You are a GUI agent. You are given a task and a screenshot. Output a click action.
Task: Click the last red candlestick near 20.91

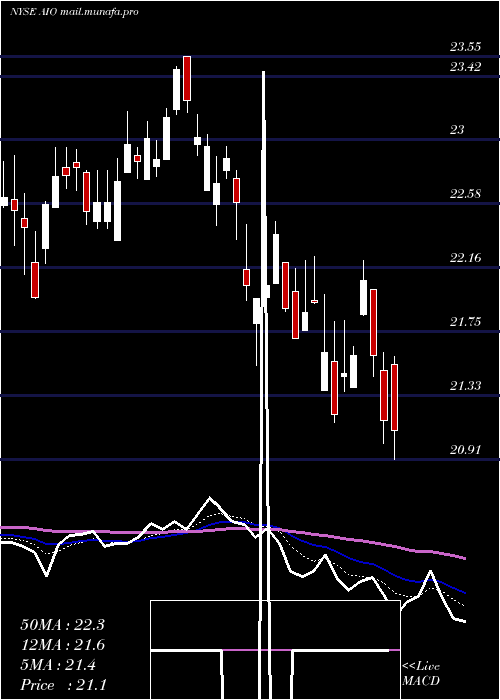click(394, 398)
